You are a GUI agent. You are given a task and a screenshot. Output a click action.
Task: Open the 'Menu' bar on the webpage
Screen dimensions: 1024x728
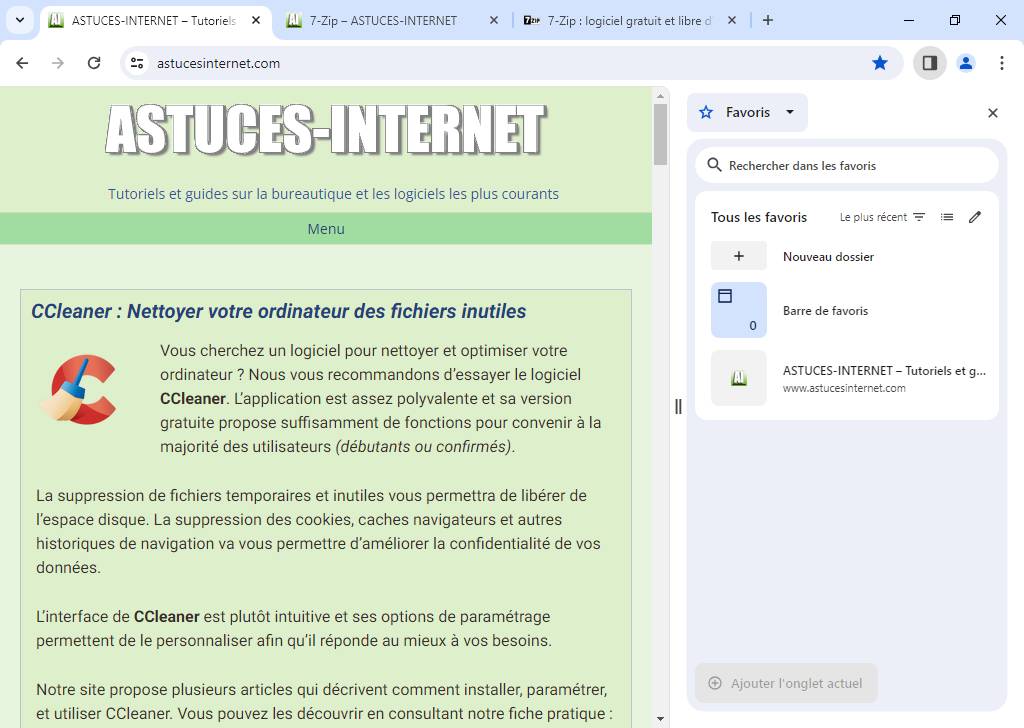click(326, 229)
